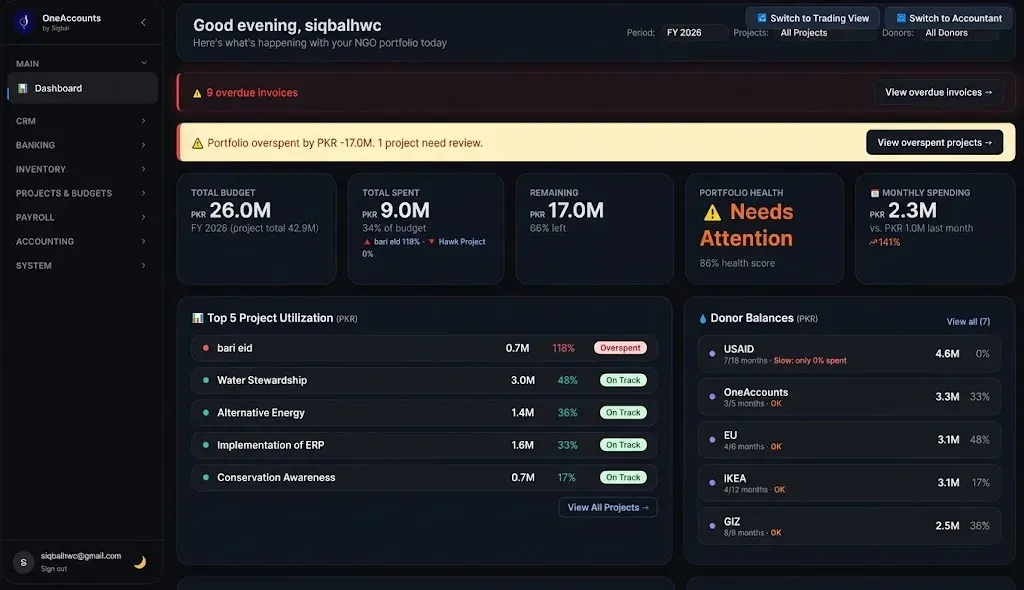Click View All Projects button
The height and width of the screenshot is (590, 1024).
click(x=608, y=508)
